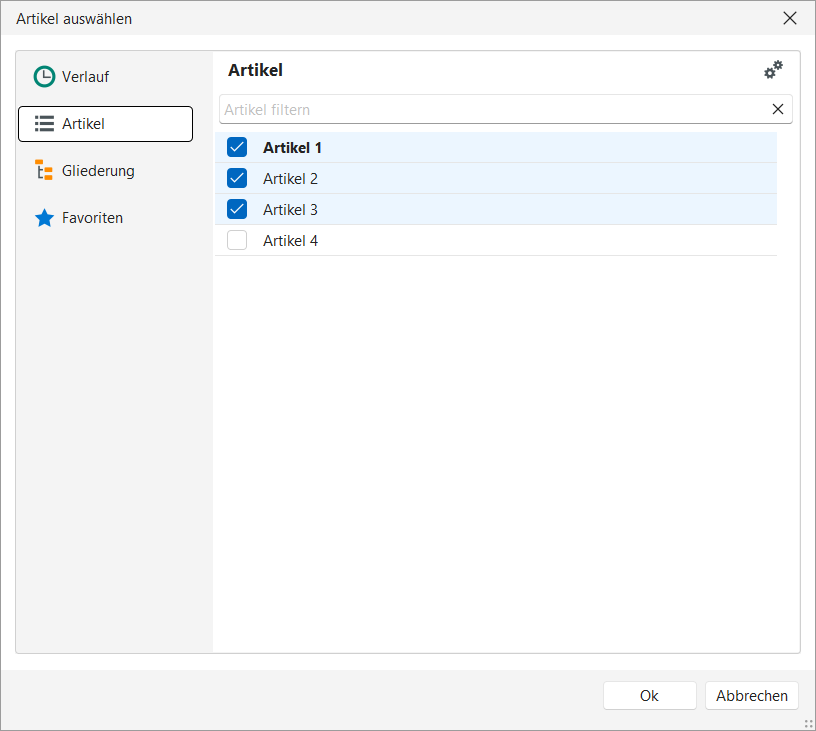Click the blue Favoriten star icon
The image size is (816, 731).
click(x=44, y=218)
